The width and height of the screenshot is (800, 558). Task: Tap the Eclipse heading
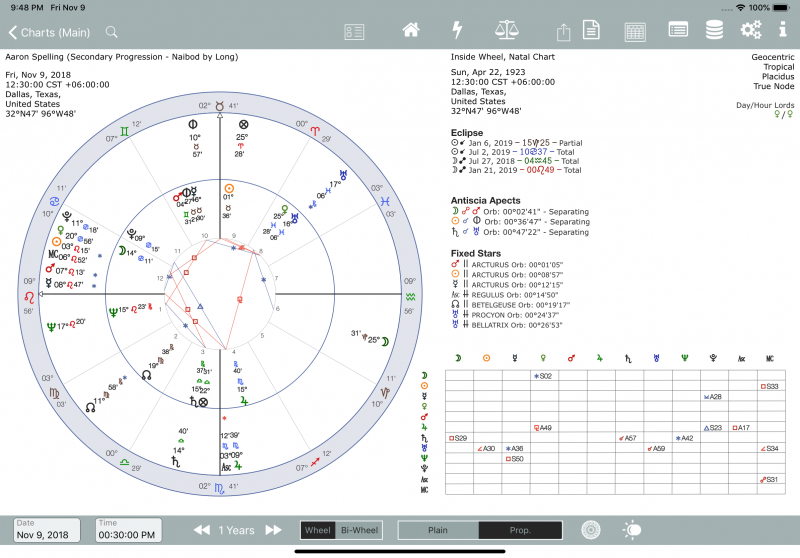466,133
